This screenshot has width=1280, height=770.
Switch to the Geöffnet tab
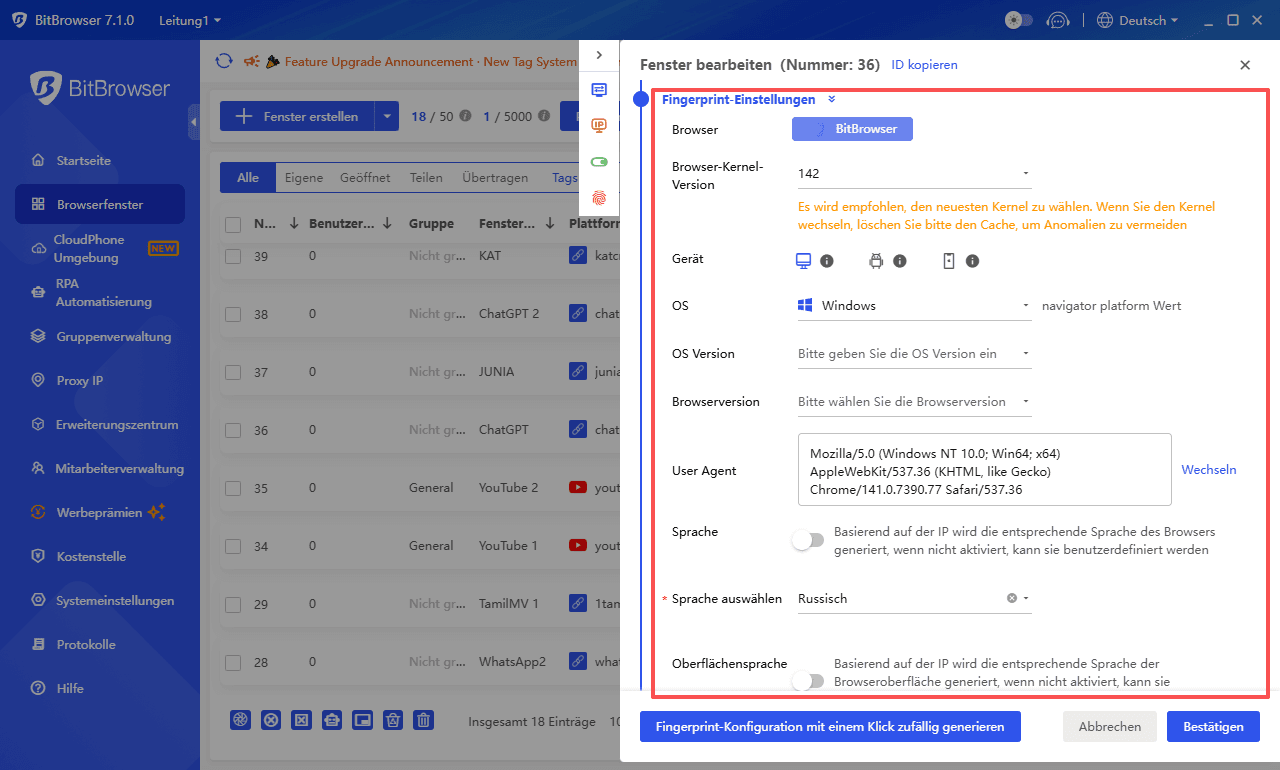pyautogui.click(x=365, y=177)
